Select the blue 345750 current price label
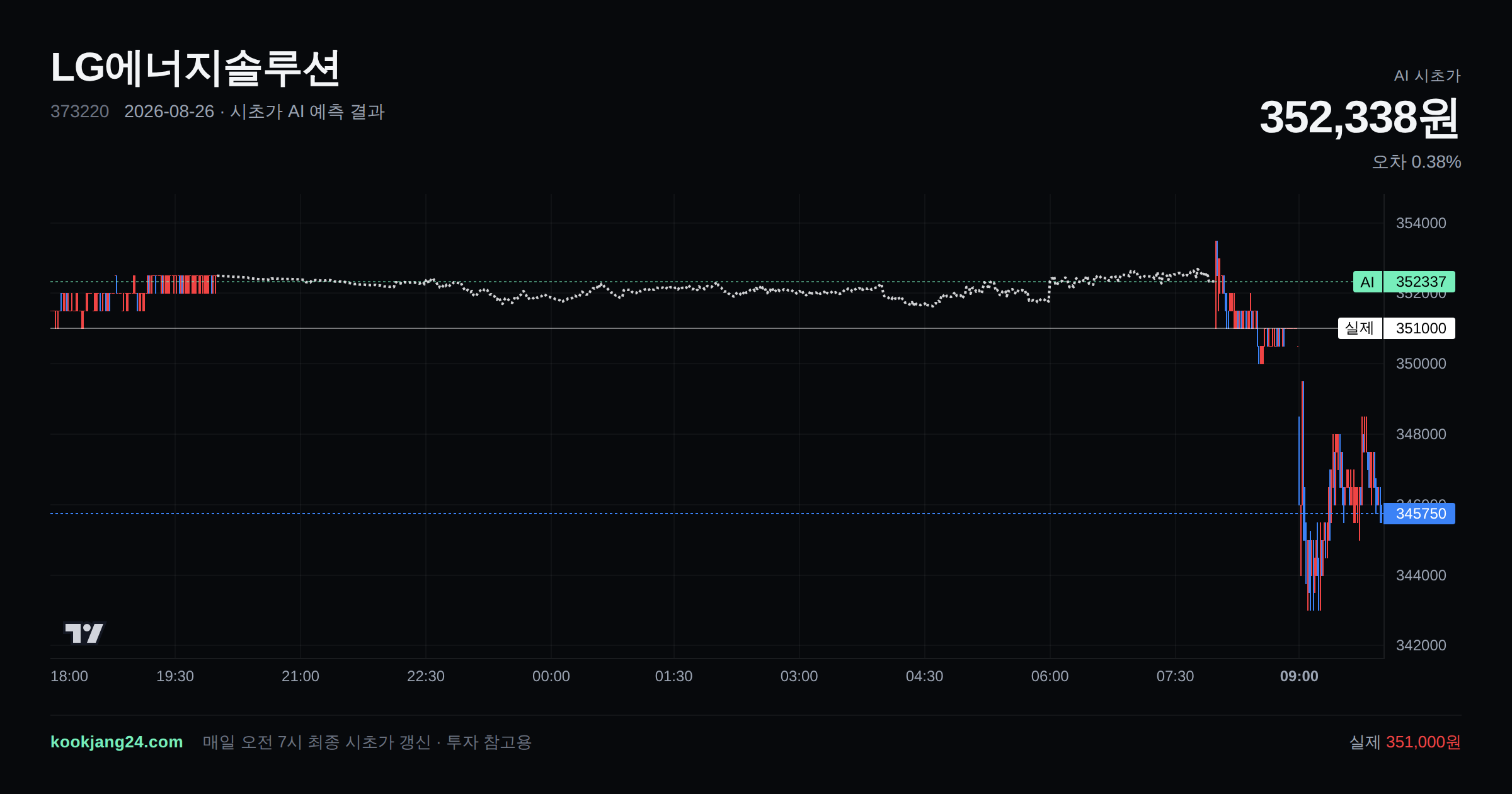 1420,514
